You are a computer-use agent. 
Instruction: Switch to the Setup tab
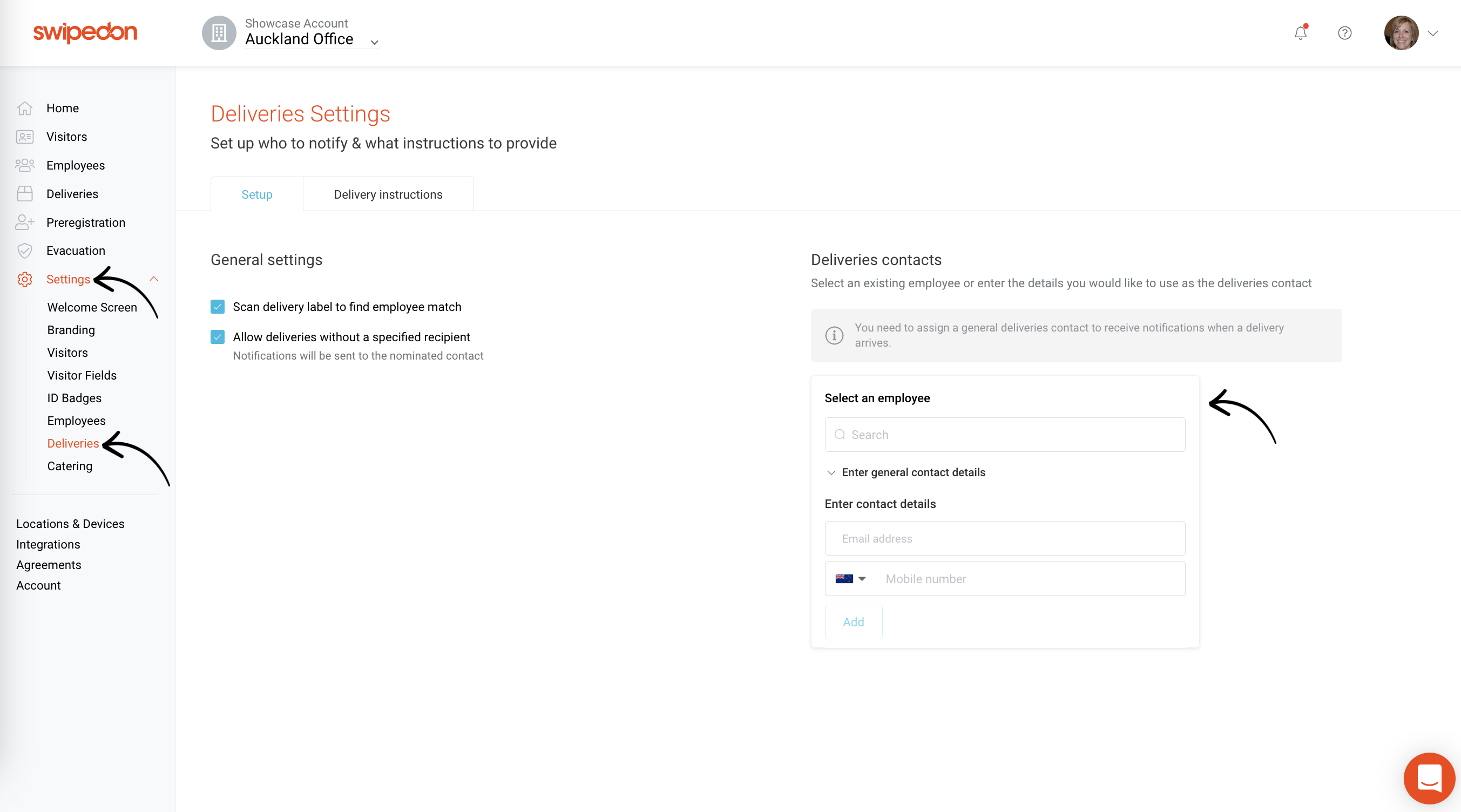tap(257, 194)
